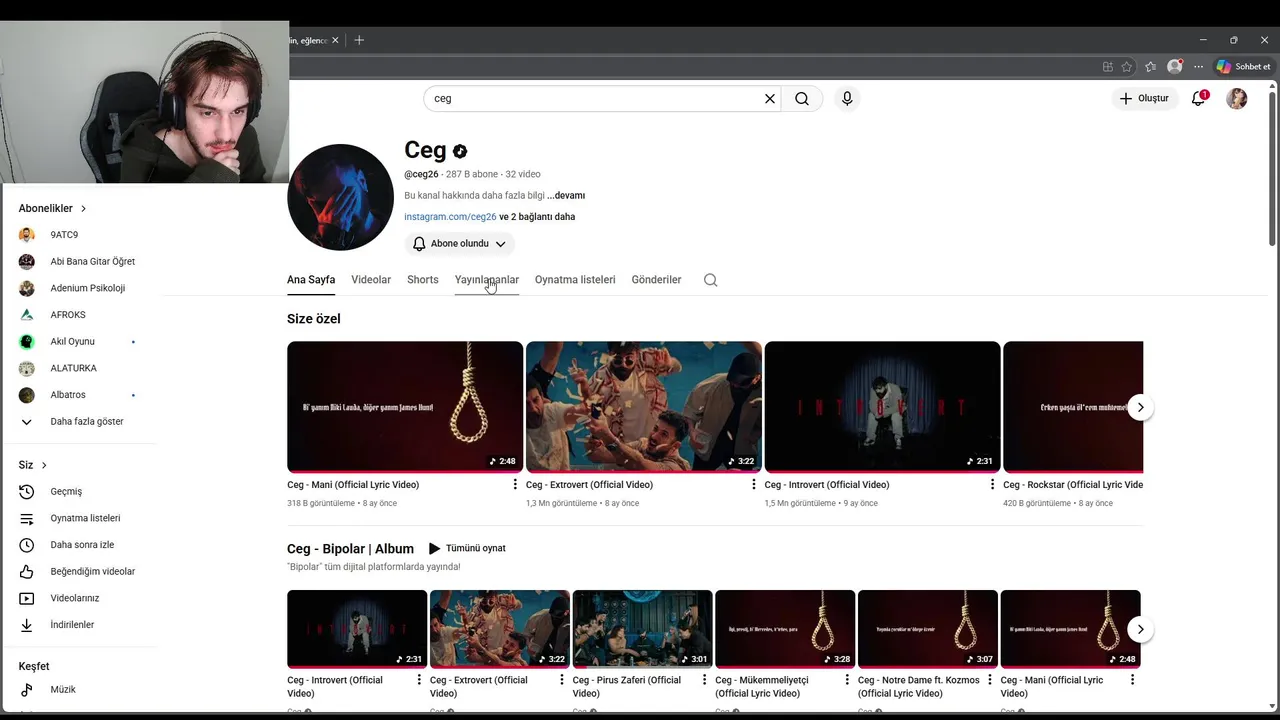The image size is (1280, 720).
Task: Play Pirus Zaferi thumbnail in the album row
Action: (x=642, y=629)
